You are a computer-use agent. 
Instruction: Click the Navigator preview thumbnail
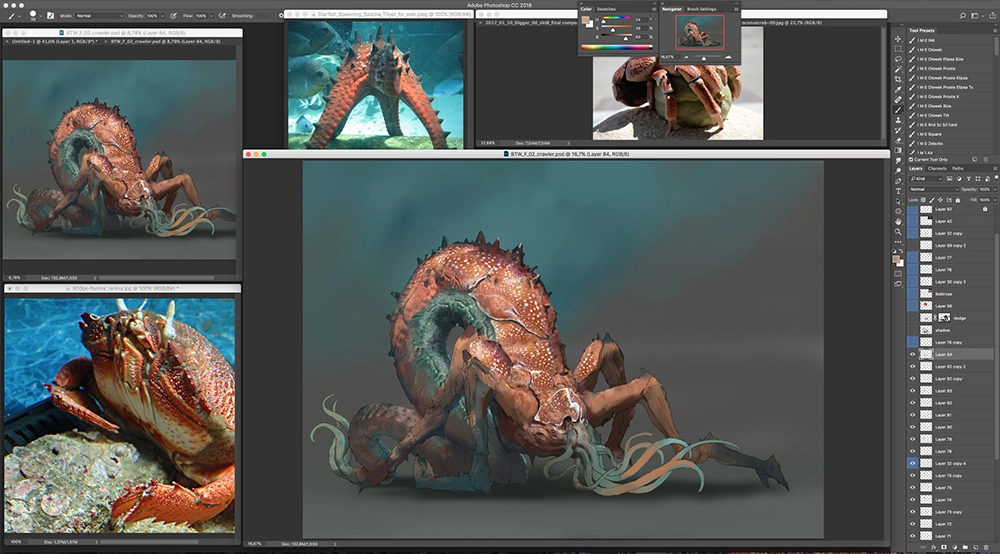[x=700, y=32]
